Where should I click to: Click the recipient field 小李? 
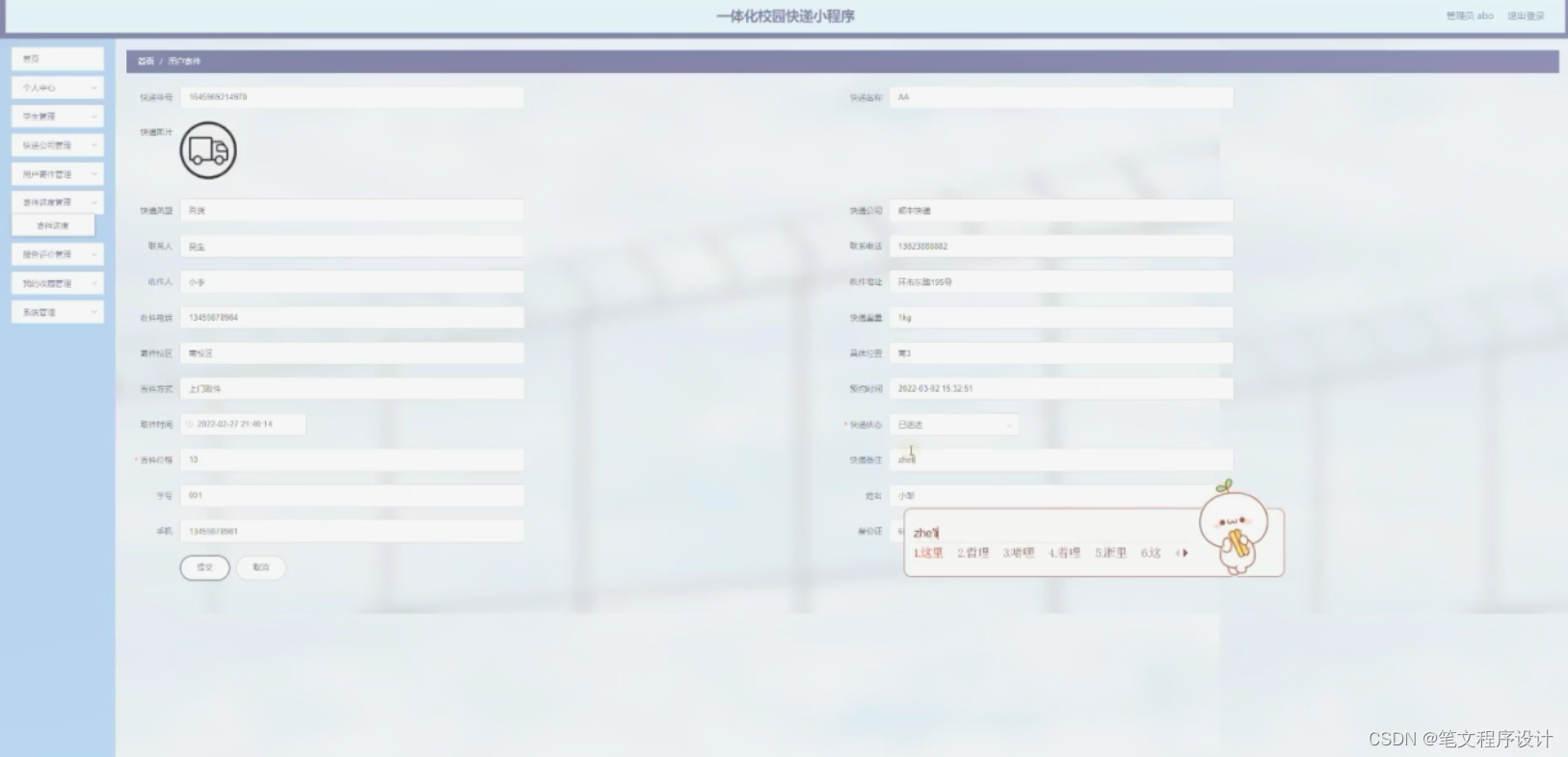[x=352, y=282]
